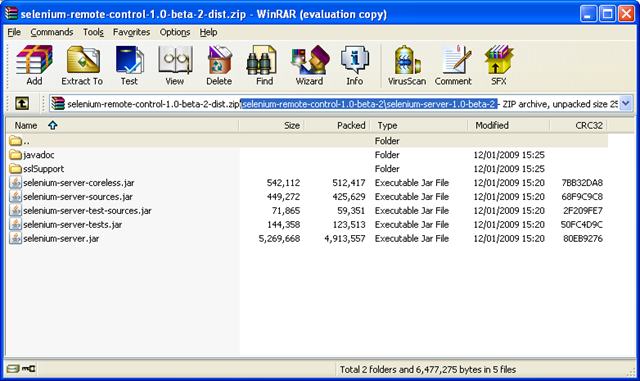Click the Extract To toolbar icon
The width and height of the screenshot is (640, 381).
[83, 60]
